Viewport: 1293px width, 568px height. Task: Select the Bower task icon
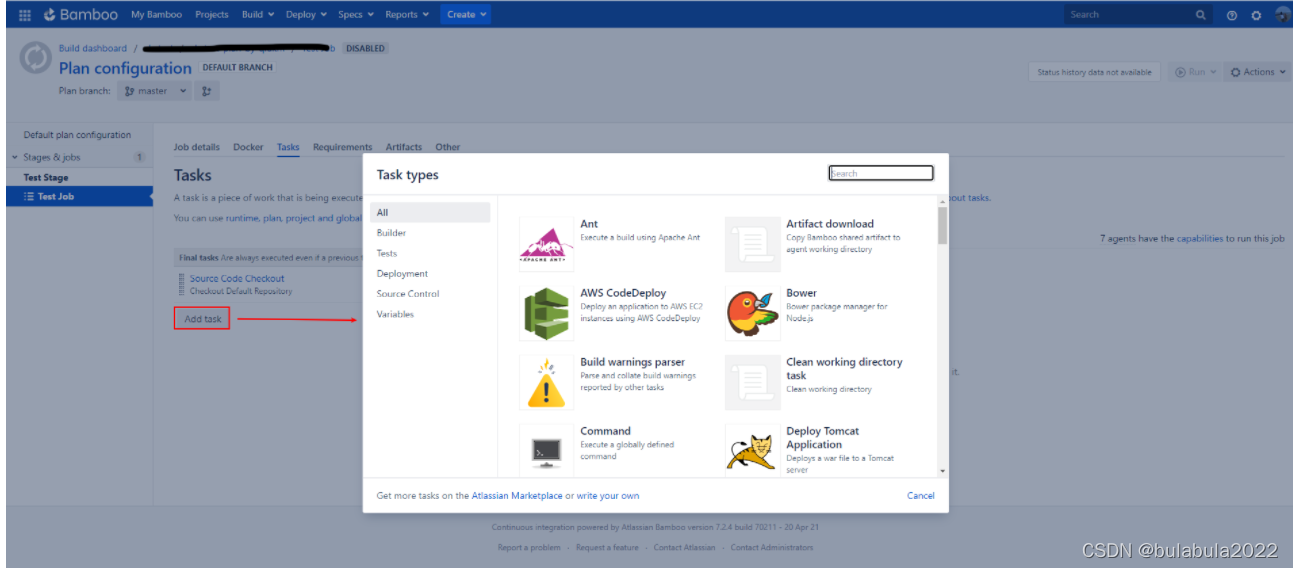752,313
